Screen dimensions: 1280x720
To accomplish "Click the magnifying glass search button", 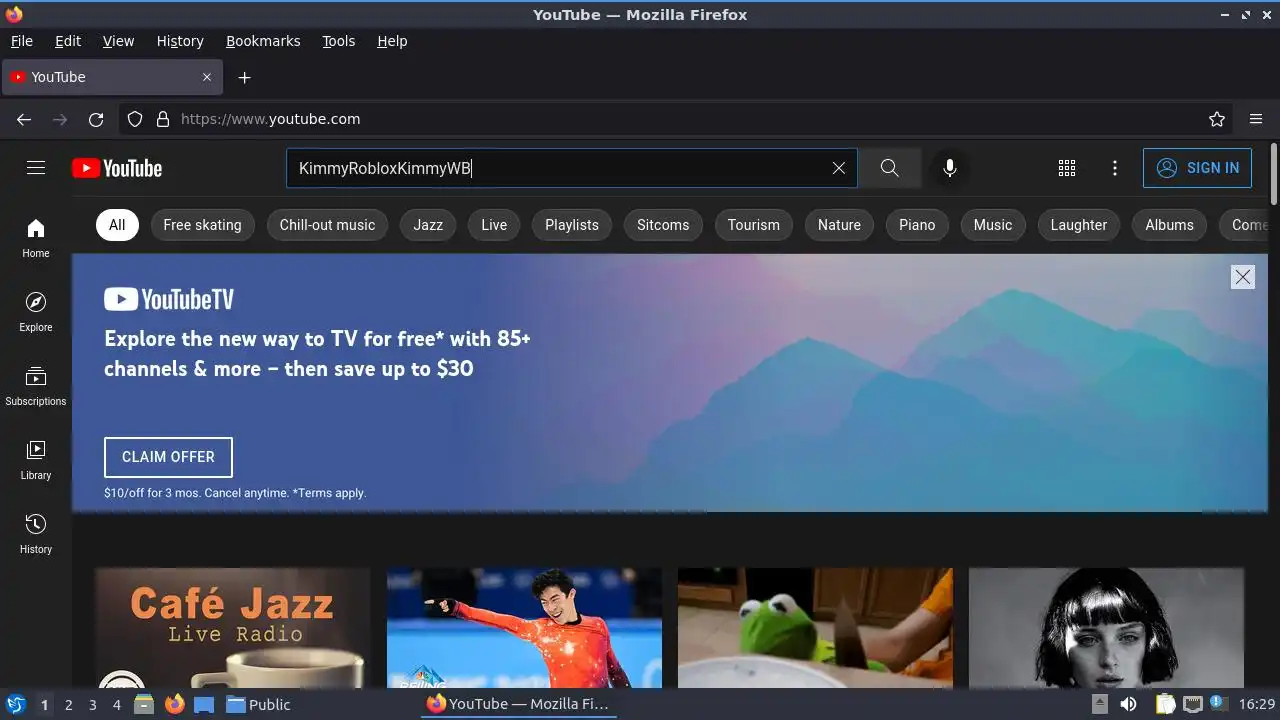I will pyautogui.click(x=889, y=168).
